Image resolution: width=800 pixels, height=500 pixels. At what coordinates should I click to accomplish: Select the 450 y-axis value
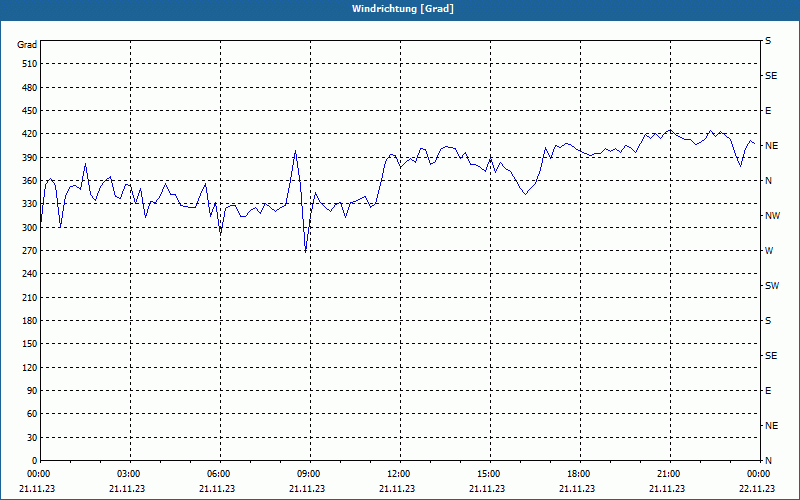click(30, 111)
